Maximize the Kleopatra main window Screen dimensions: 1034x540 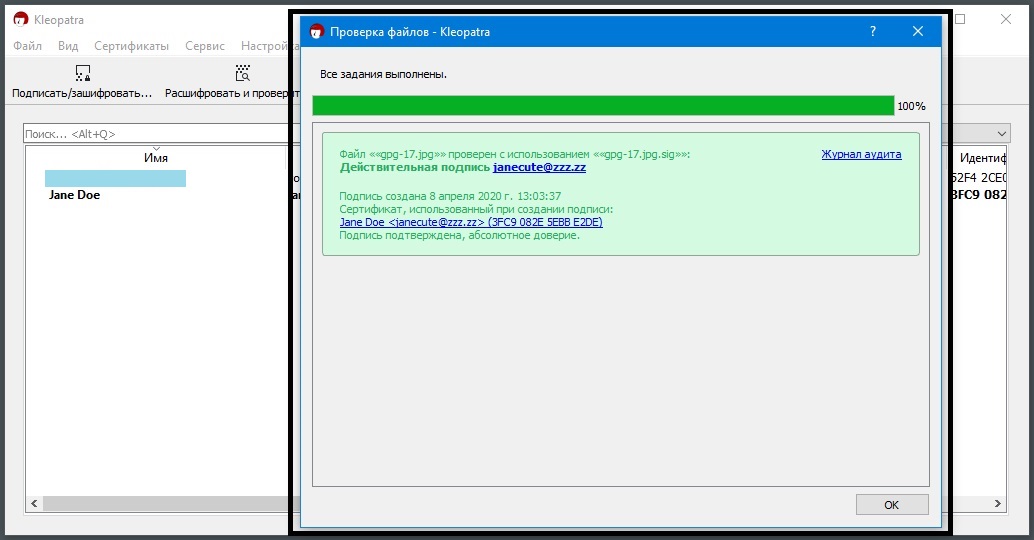(x=960, y=19)
